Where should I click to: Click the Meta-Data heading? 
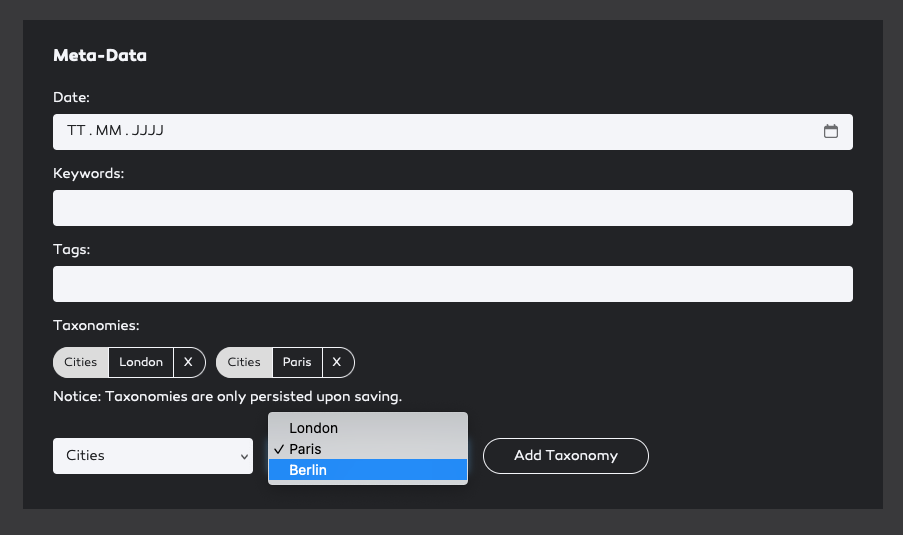point(100,55)
